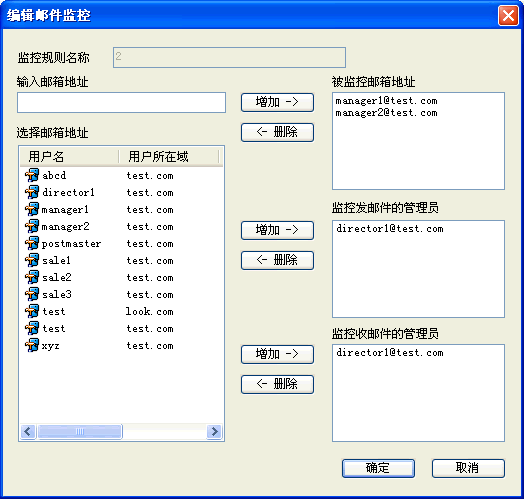
Task: Click the user list's right scroll arrow
Action: (214, 431)
